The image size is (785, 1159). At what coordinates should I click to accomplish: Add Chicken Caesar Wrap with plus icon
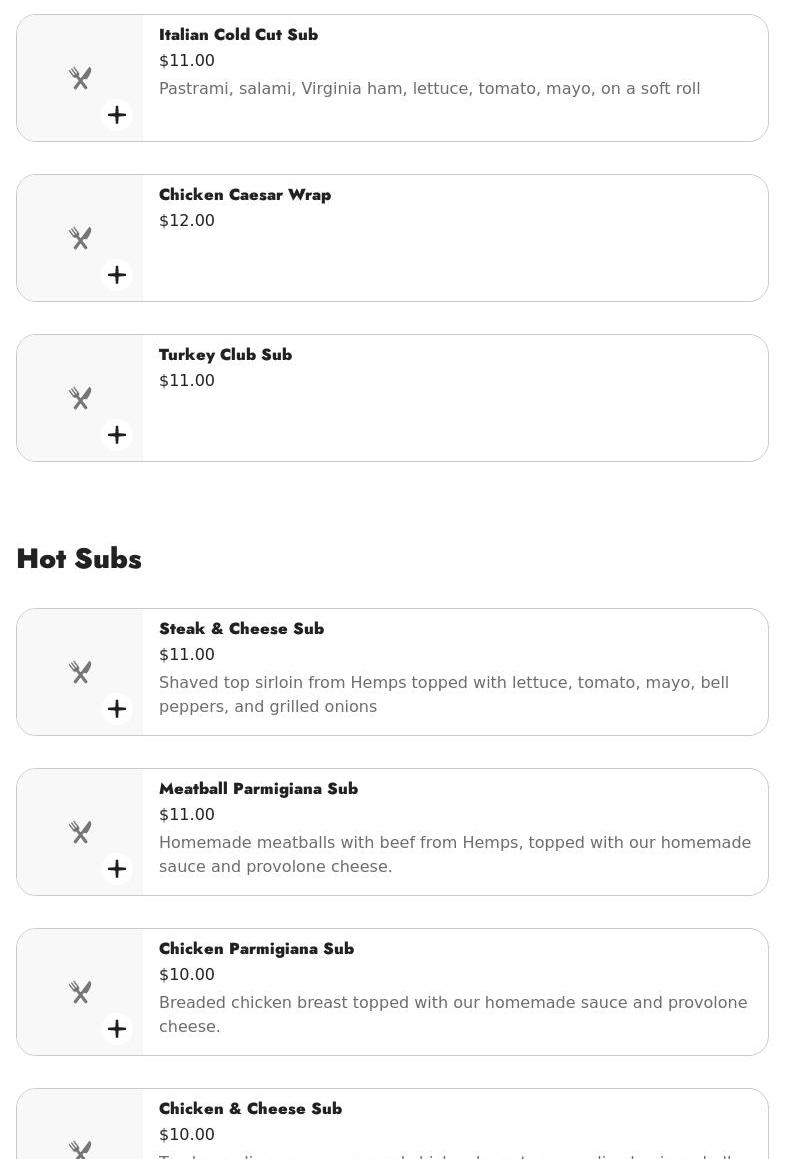pyautogui.click(x=117, y=275)
